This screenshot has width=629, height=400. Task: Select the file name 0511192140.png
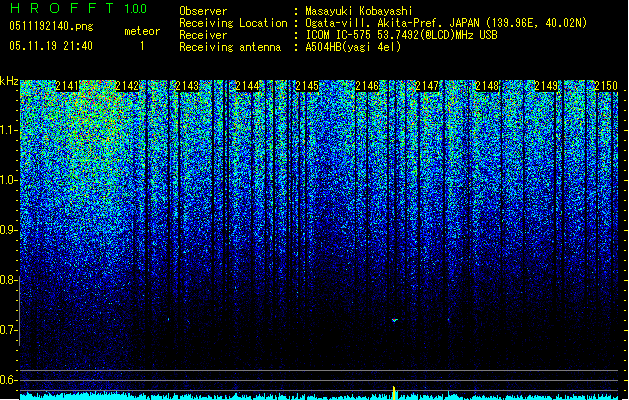51,26
